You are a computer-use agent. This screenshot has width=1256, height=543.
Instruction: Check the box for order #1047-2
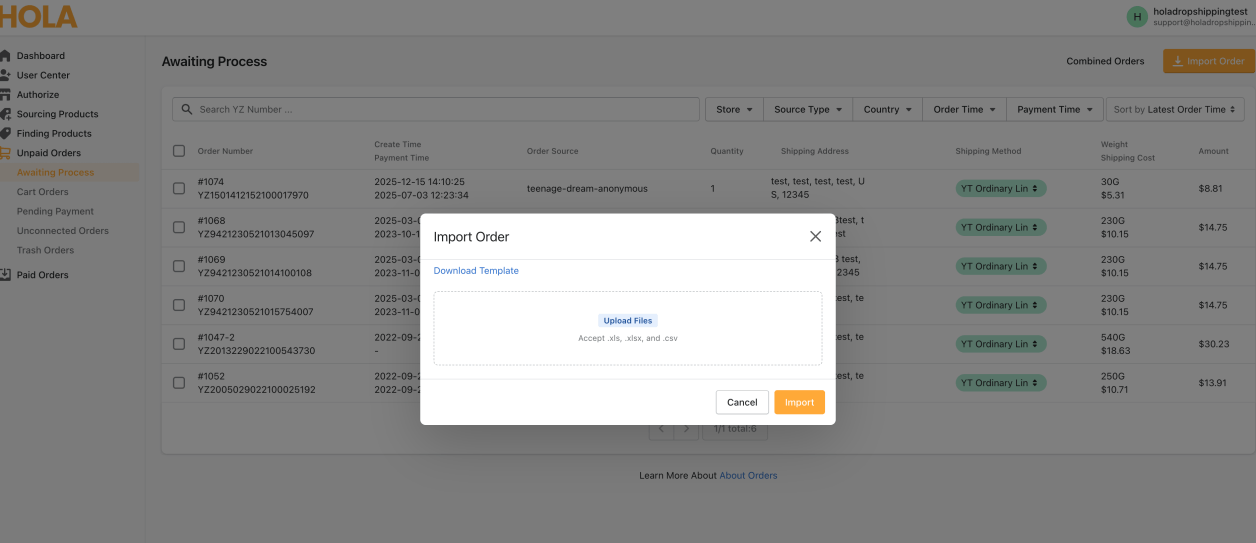coord(179,344)
